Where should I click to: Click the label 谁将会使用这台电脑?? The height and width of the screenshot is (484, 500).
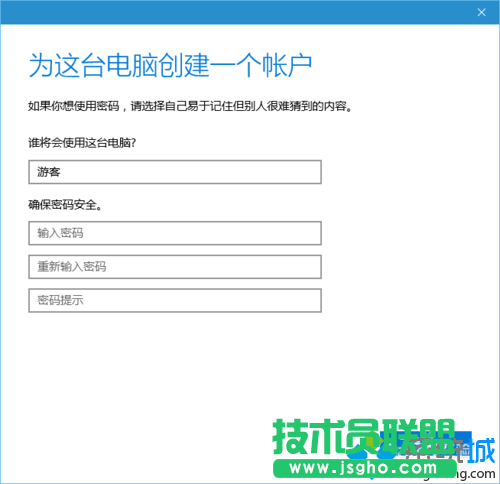tap(82, 143)
